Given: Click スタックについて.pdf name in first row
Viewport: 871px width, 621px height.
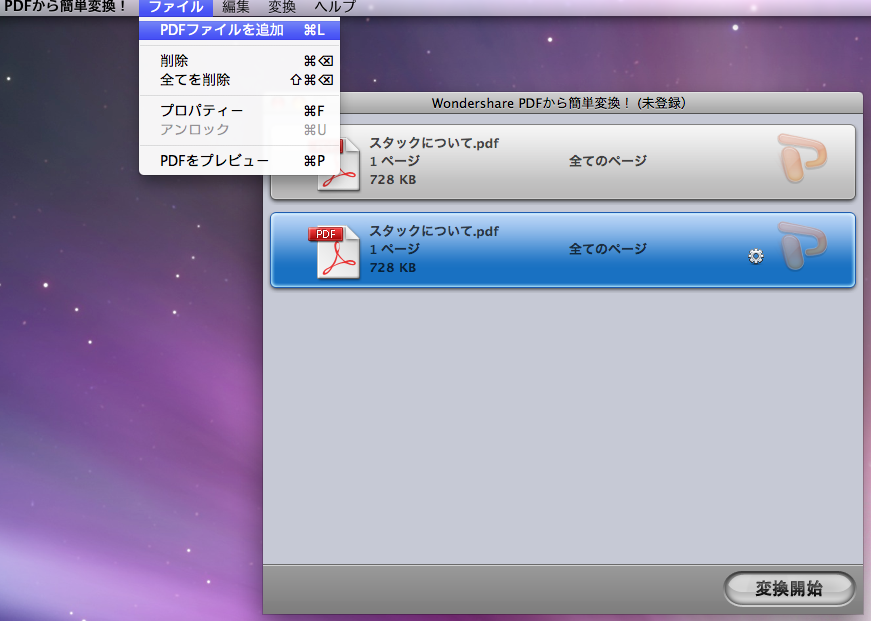Looking at the screenshot, I should 434,143.
